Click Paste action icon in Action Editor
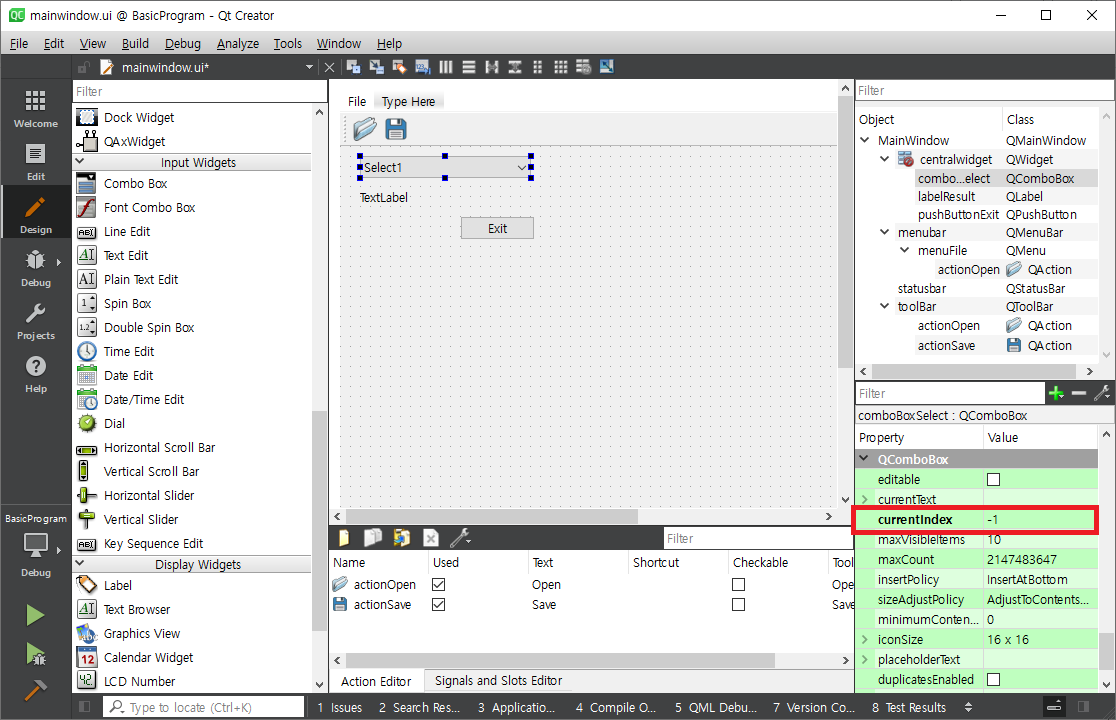 [x=401, y=538]
